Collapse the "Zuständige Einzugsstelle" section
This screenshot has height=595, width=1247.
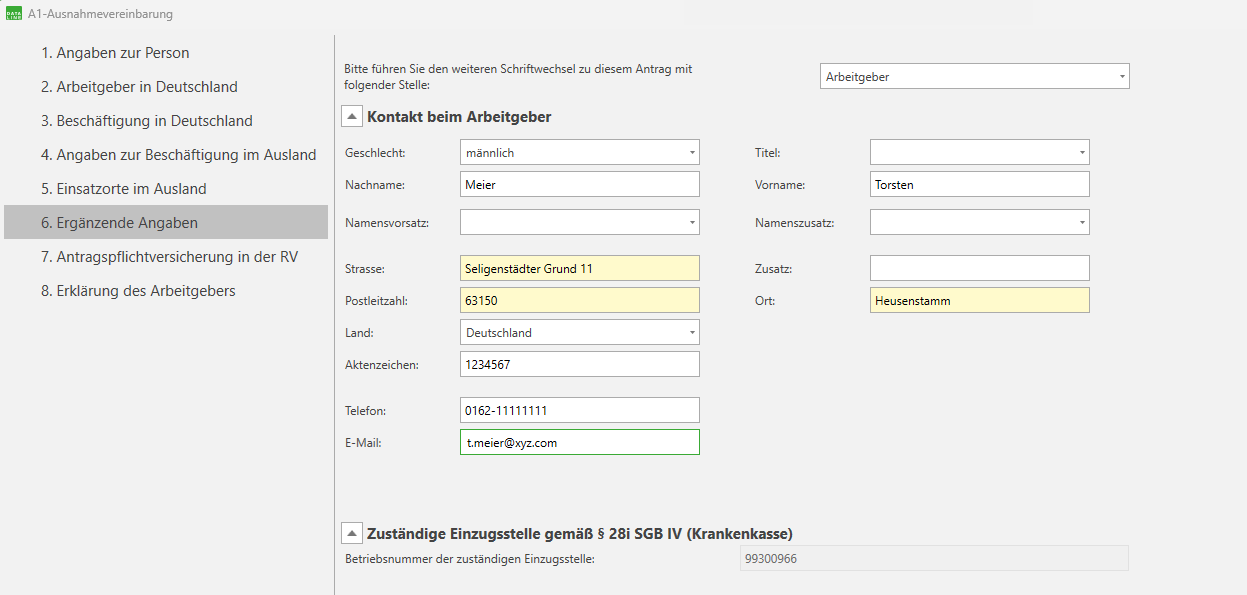pyautogui.click(x=351, y=532)
